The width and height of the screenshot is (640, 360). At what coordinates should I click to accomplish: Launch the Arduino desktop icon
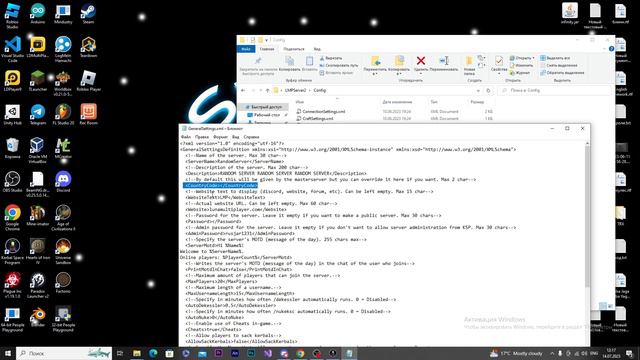click(38, 13)
